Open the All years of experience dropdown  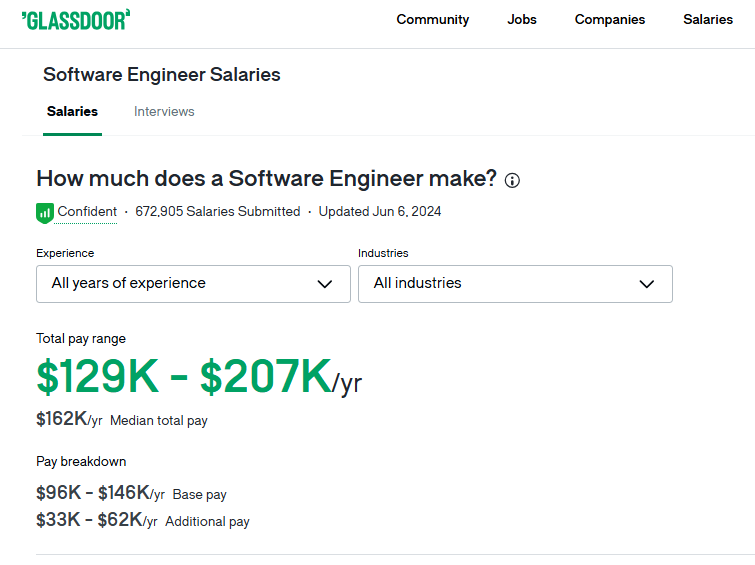point(193,284)
